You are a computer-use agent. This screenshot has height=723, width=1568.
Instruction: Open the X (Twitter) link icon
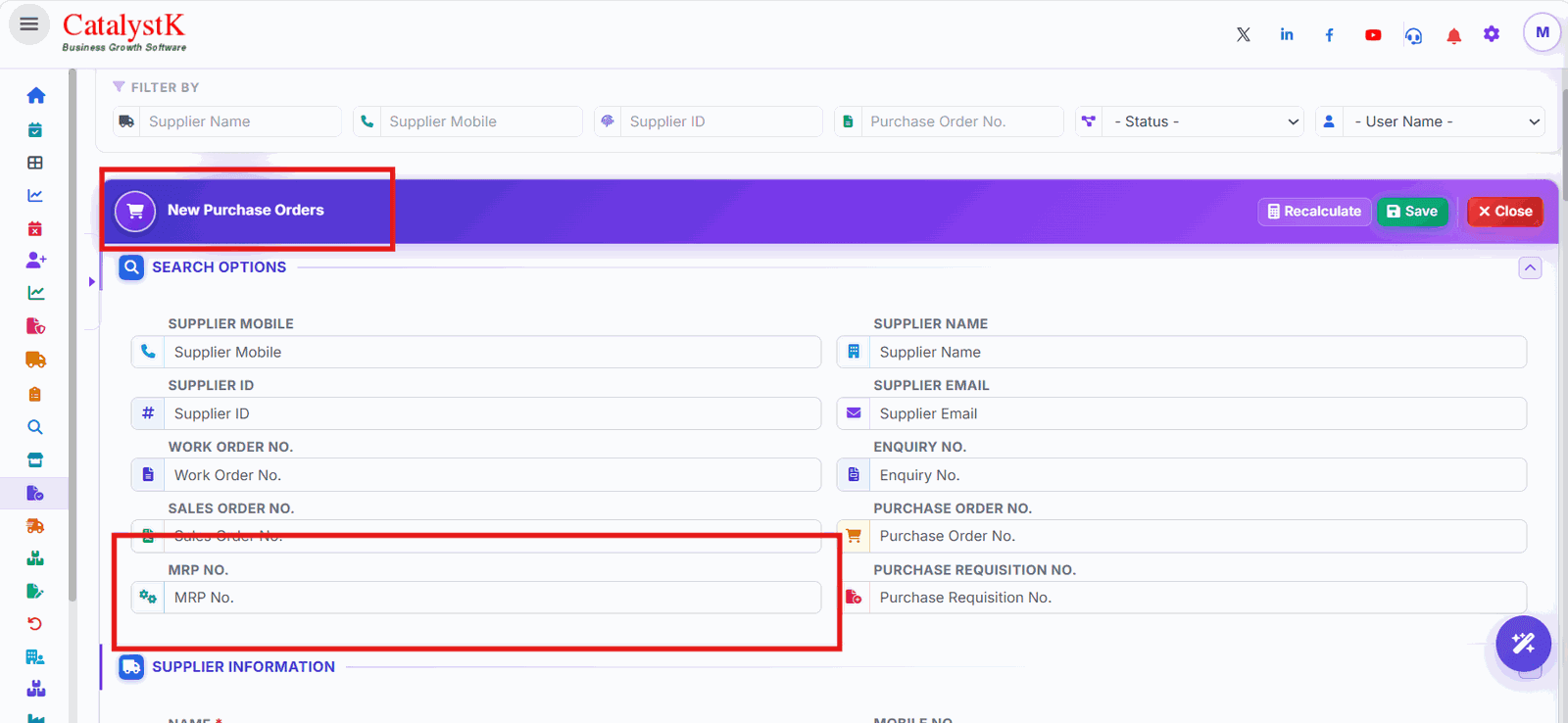tap(1243, 34)
